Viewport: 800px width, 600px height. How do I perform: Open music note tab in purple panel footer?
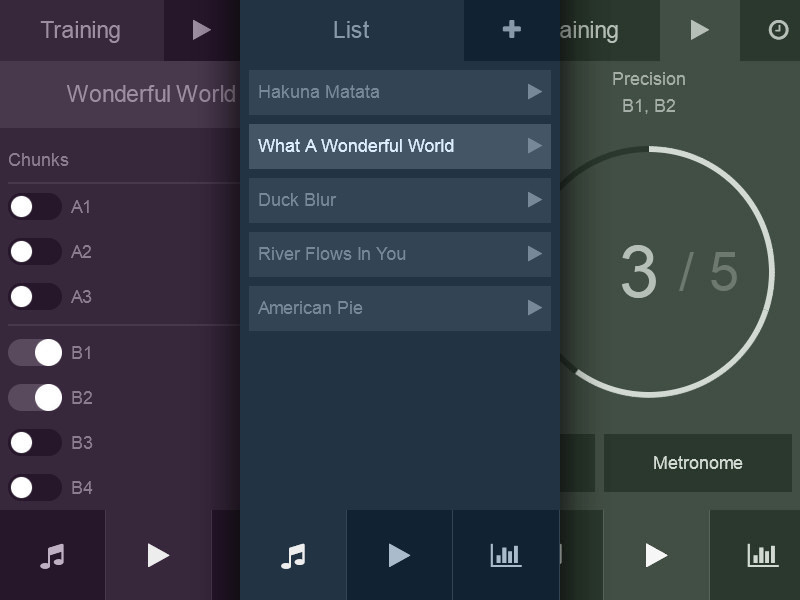pos(53,556)
